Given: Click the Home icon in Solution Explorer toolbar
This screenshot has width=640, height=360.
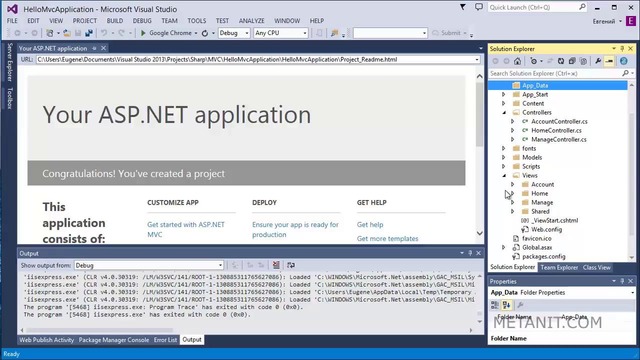Looking at the screenshot, I should coord(518,61).
